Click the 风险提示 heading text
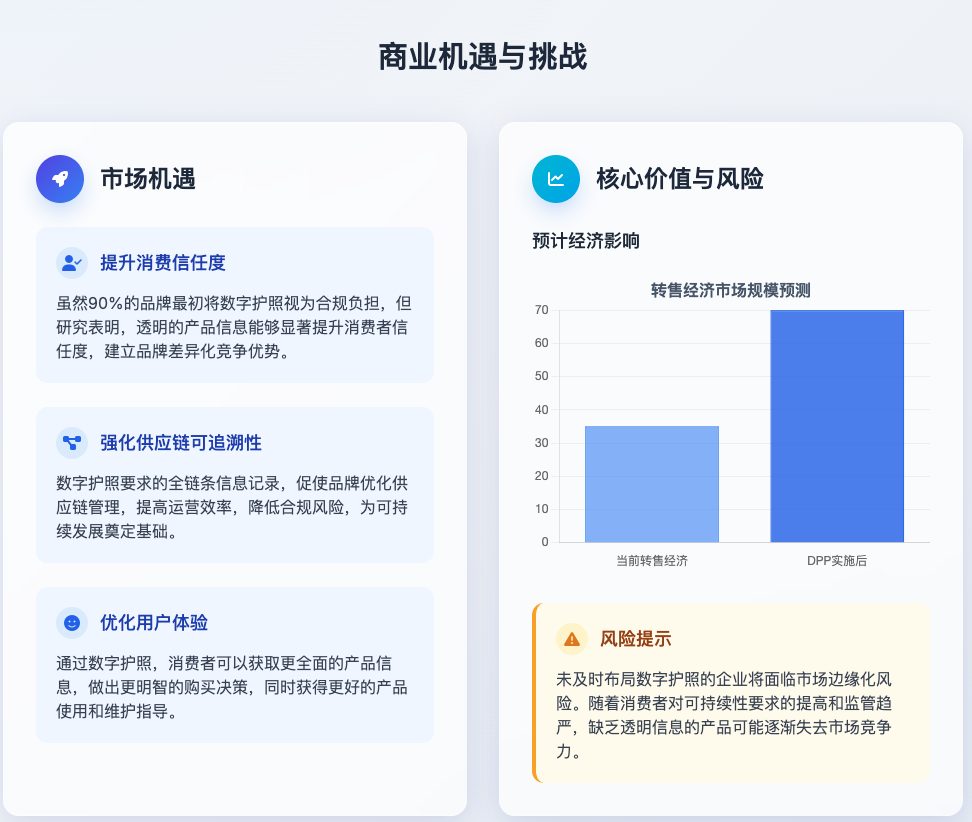This screenshot has width=972, height=822. click(636, 638)
